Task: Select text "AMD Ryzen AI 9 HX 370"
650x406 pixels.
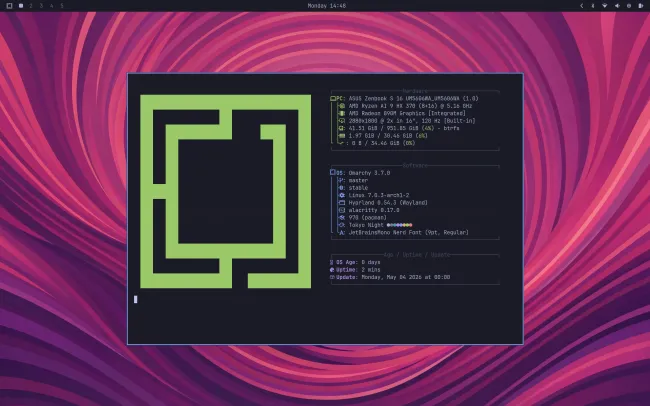Action: click(382, 106)
